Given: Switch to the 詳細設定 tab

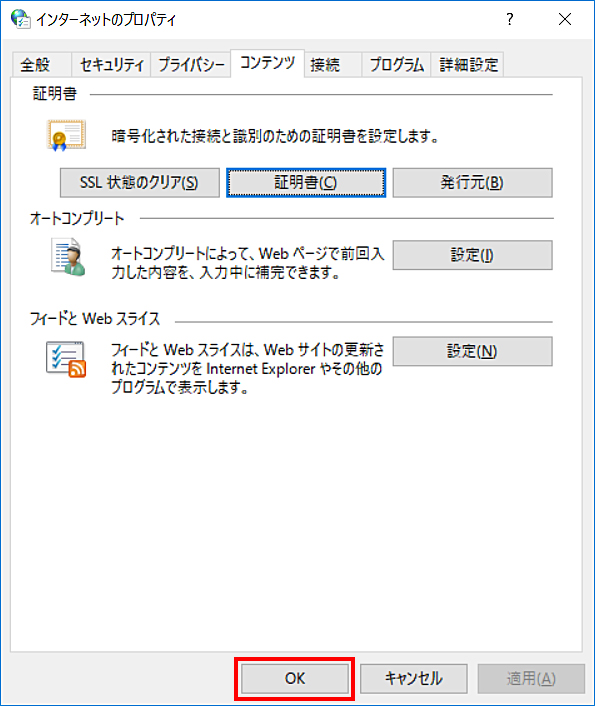Looking at the screenshot, I should tap(468, 65).
